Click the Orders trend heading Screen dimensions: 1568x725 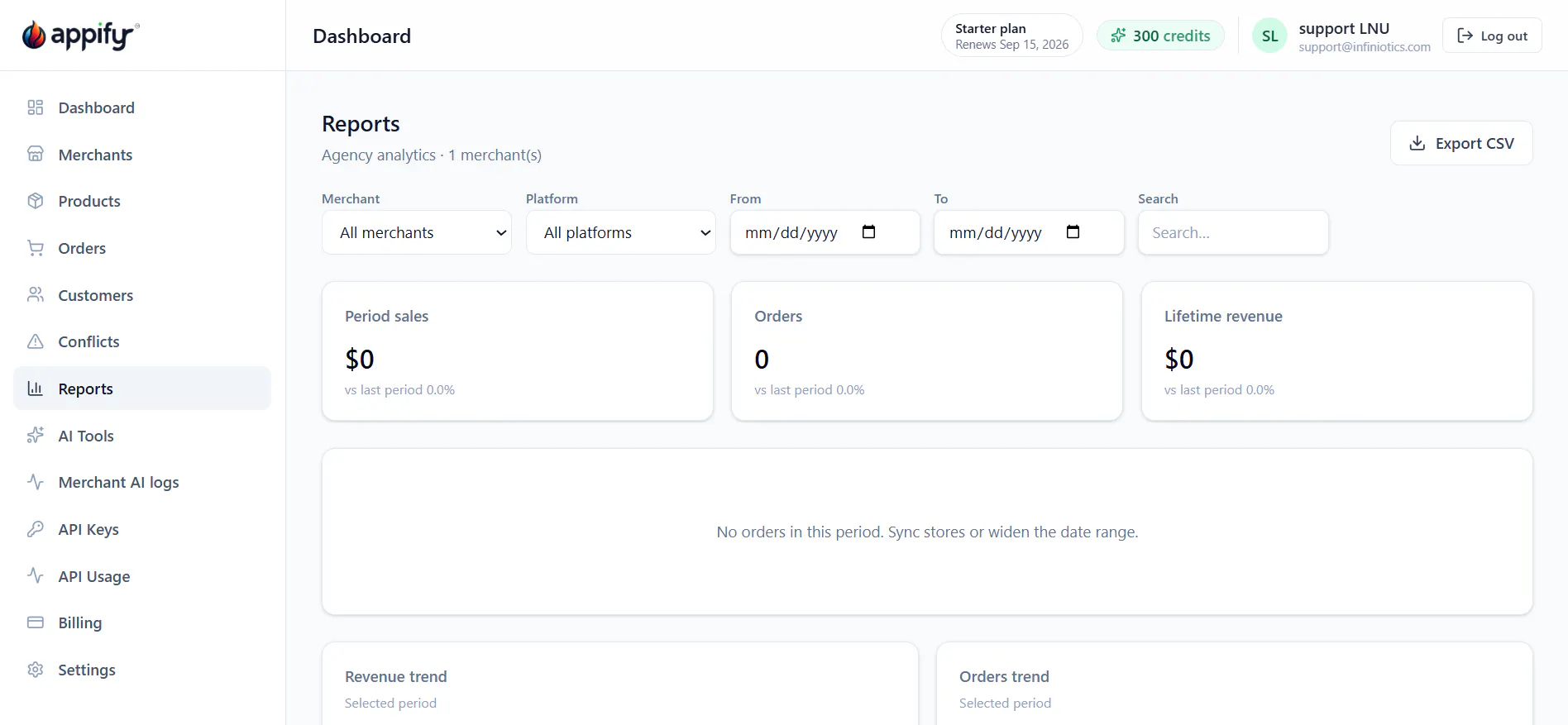pyautogui.click(x=1004, y=676)
